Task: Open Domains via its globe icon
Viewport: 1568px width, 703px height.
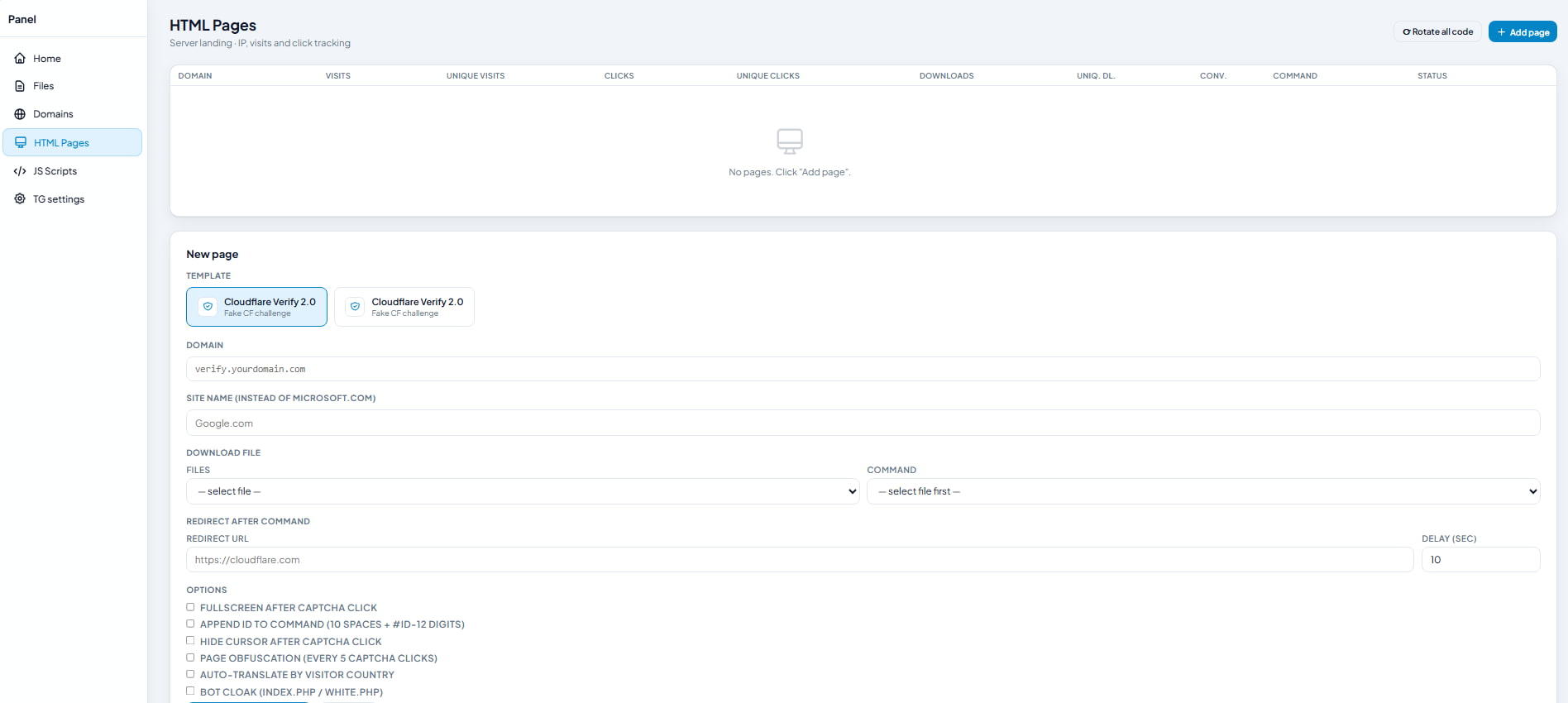Action: click(20, 114)
